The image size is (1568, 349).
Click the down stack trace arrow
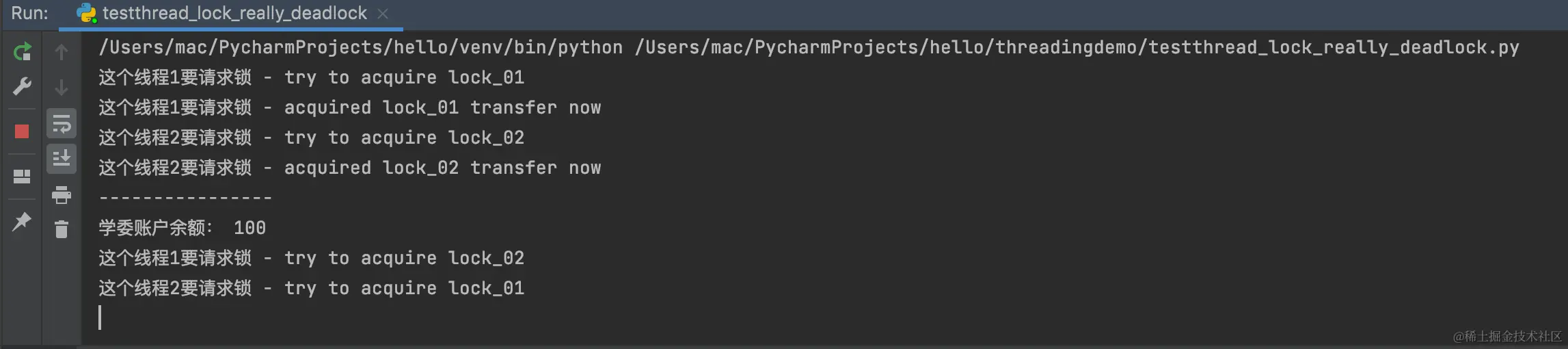(x=62, y=88)
